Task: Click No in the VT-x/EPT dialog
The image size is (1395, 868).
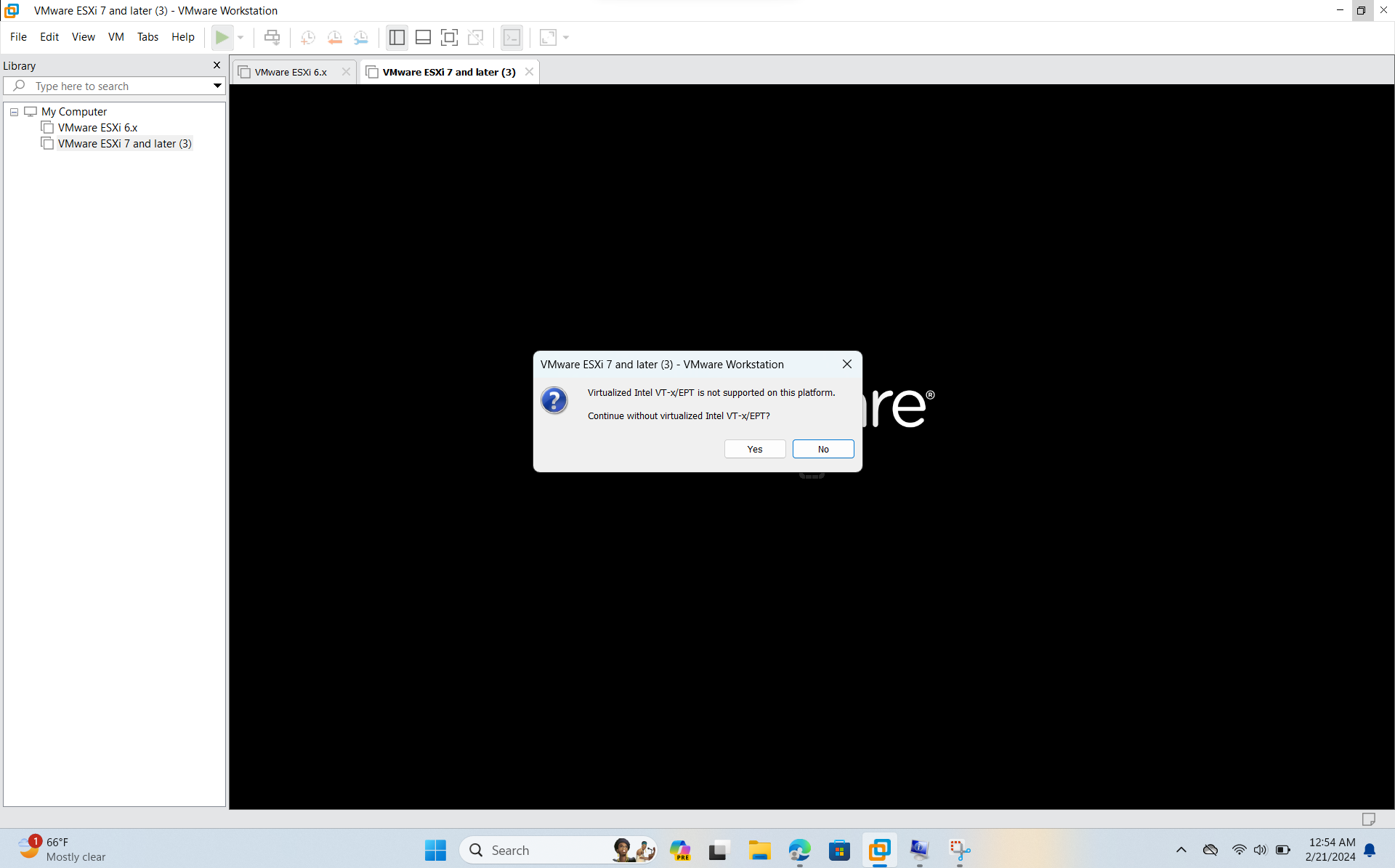Action: tap(823, 449)
